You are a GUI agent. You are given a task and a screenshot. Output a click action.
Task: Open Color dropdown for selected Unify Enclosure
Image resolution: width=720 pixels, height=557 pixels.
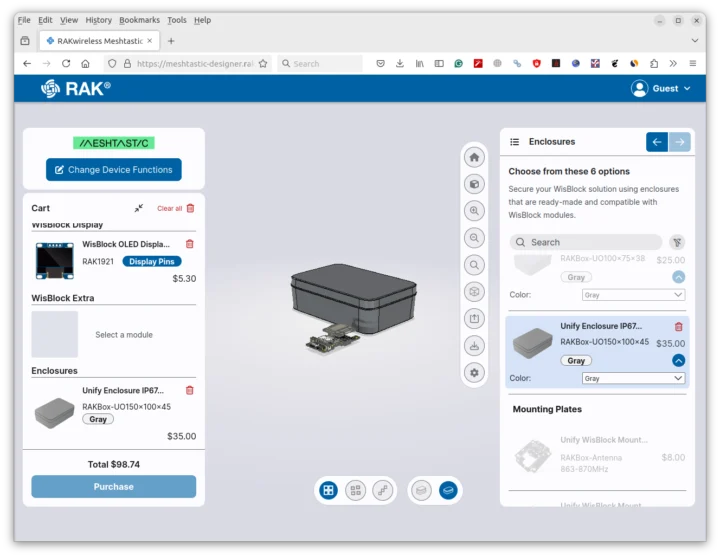coord(633,378)
